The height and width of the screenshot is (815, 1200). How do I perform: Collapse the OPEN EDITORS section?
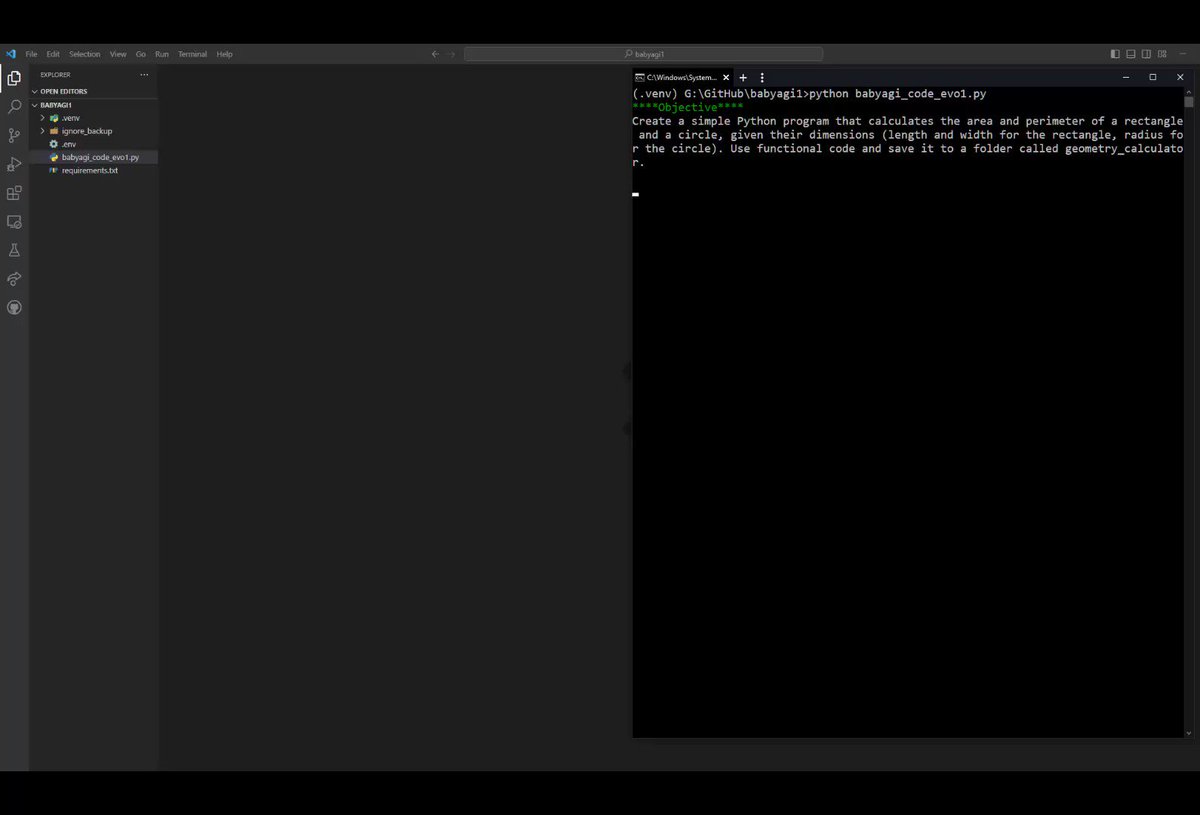click(x=34, y=91)
